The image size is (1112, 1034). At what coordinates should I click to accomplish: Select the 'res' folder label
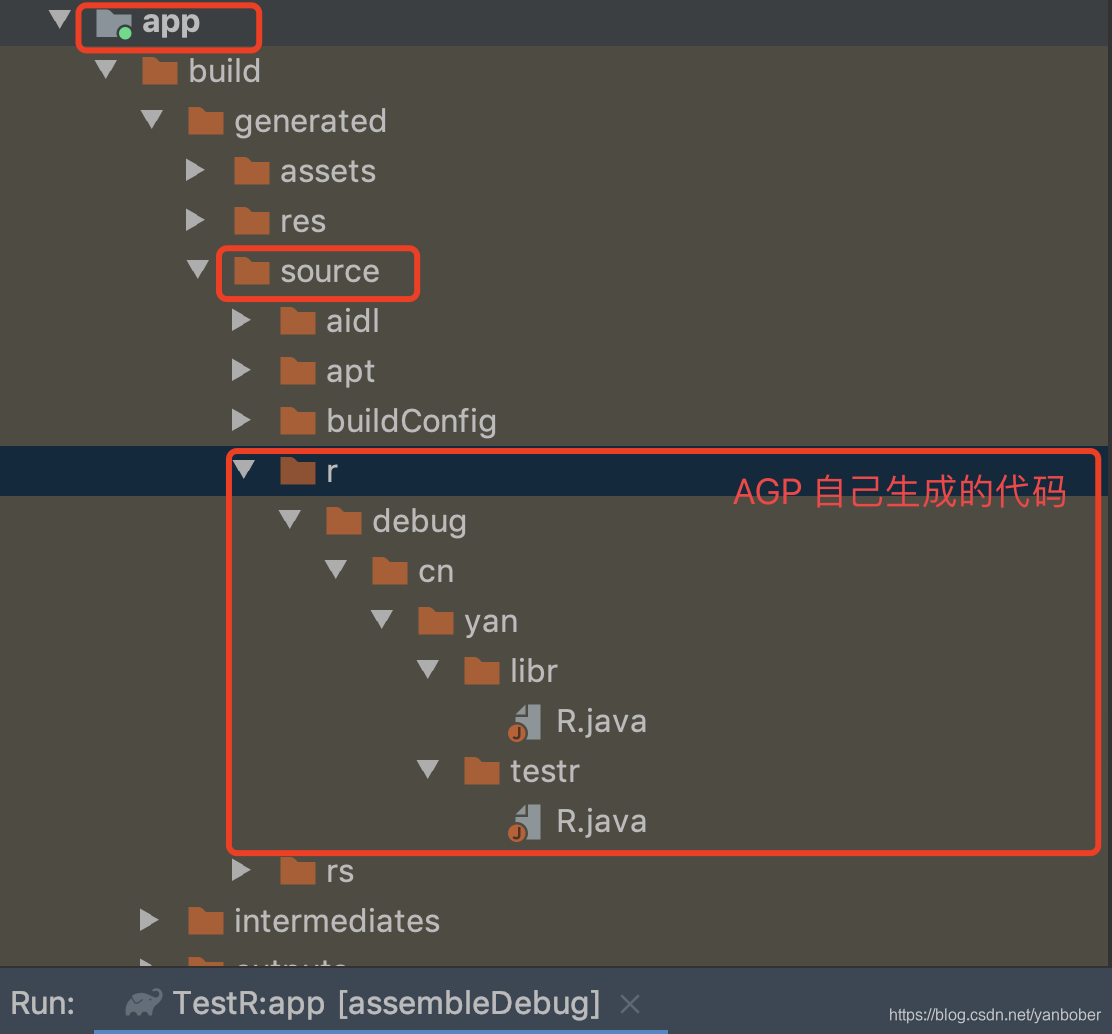click(303, 221)
